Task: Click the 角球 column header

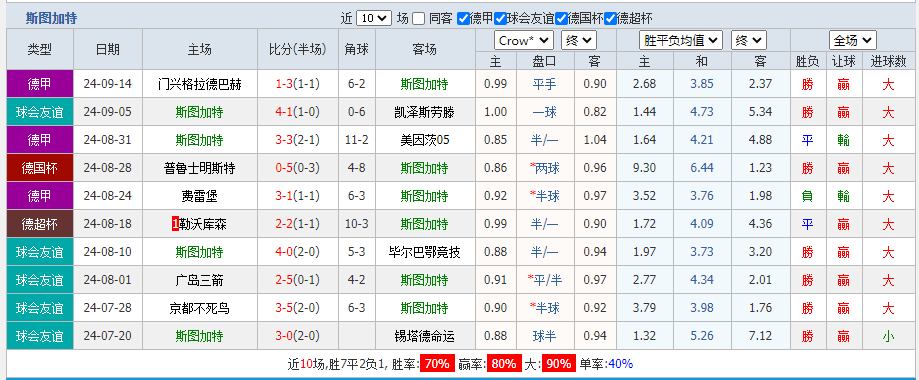Action: point(356,50)
